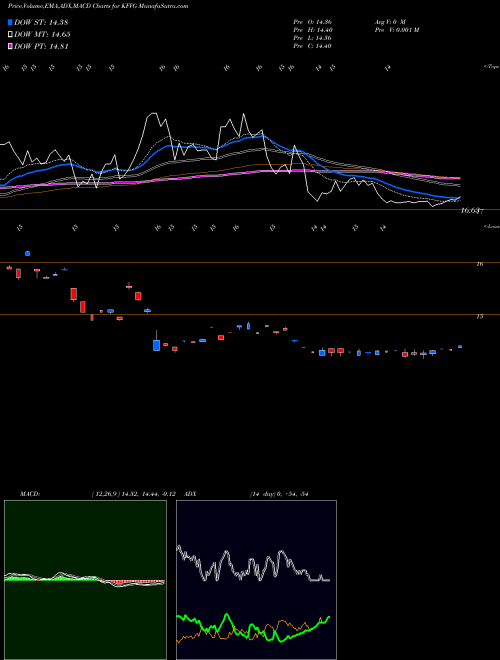The height and width of the screenshot is (660, 500).
Task: Click the magenta DOW PT legend swatch
Action: pos(10,46)
